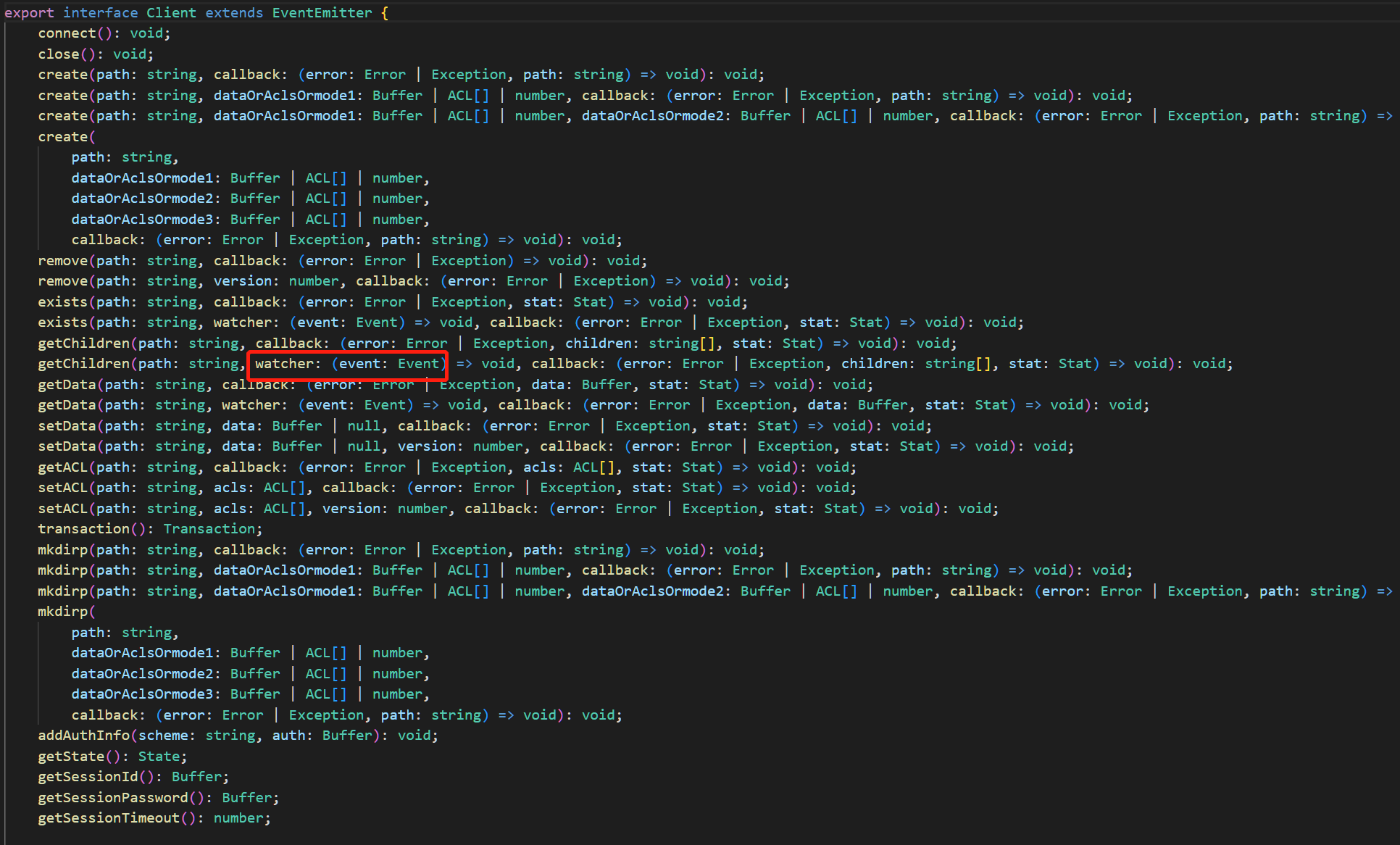
Task: Click the export keyword on first line
Action: pyautogui.click(x=29, y=13)
